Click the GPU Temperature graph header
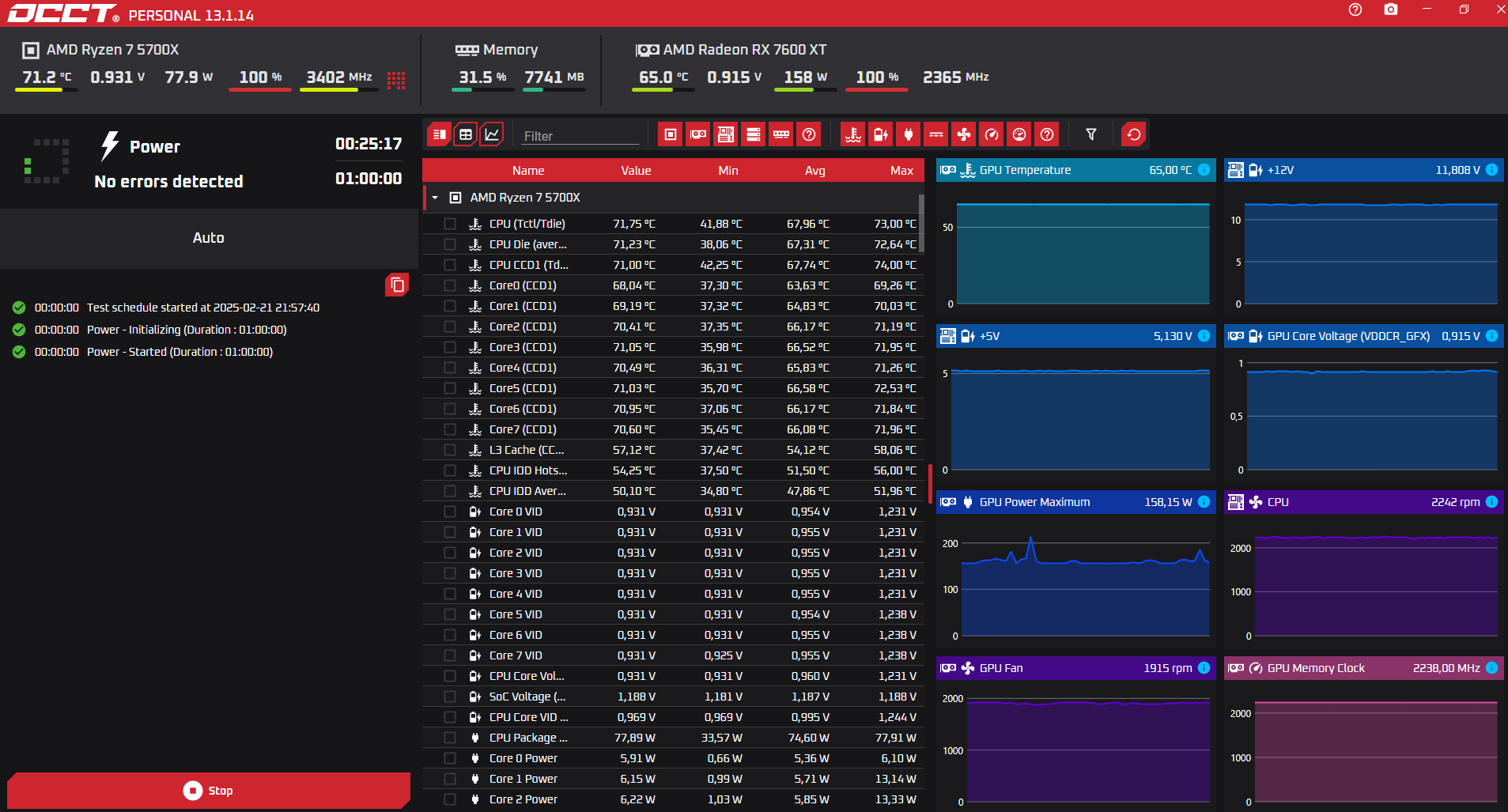 coord(1075,170)
